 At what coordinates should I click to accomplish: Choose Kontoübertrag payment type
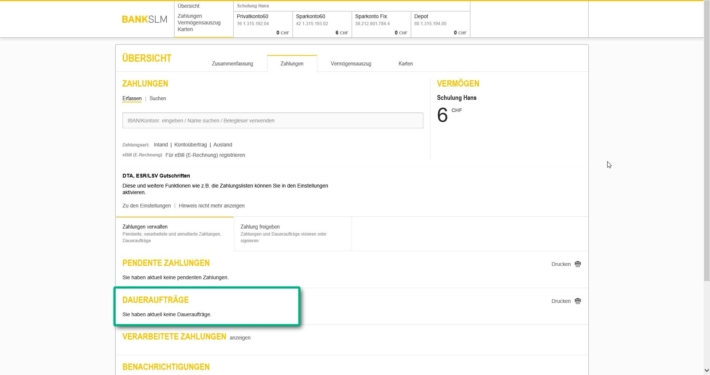190,145
